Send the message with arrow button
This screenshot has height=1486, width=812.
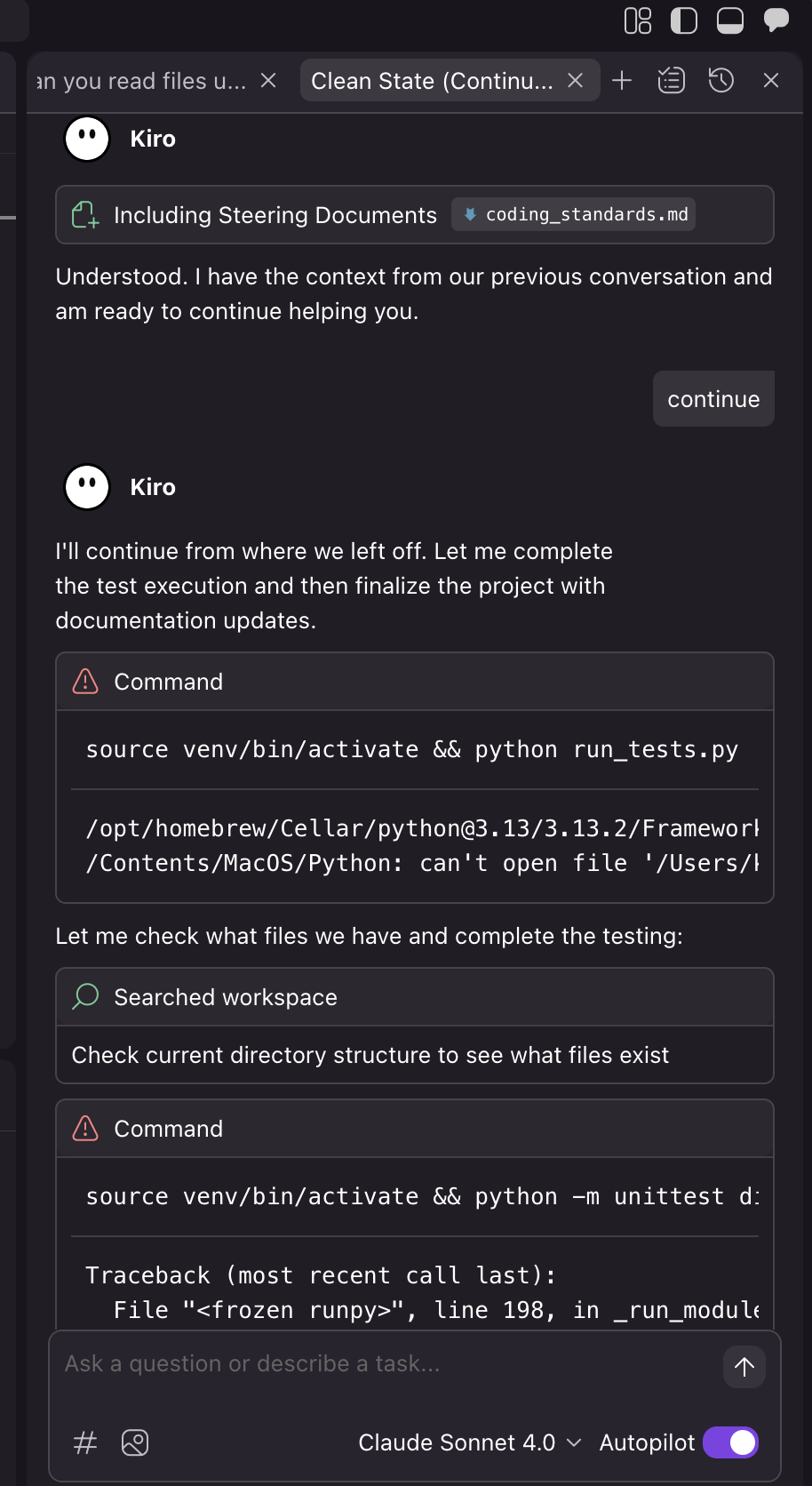pos(744,1366)
